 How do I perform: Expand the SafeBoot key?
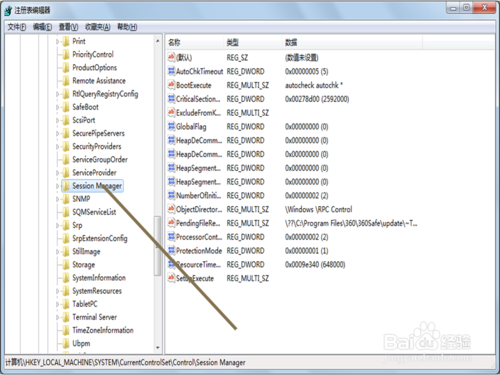pos(57,107)
